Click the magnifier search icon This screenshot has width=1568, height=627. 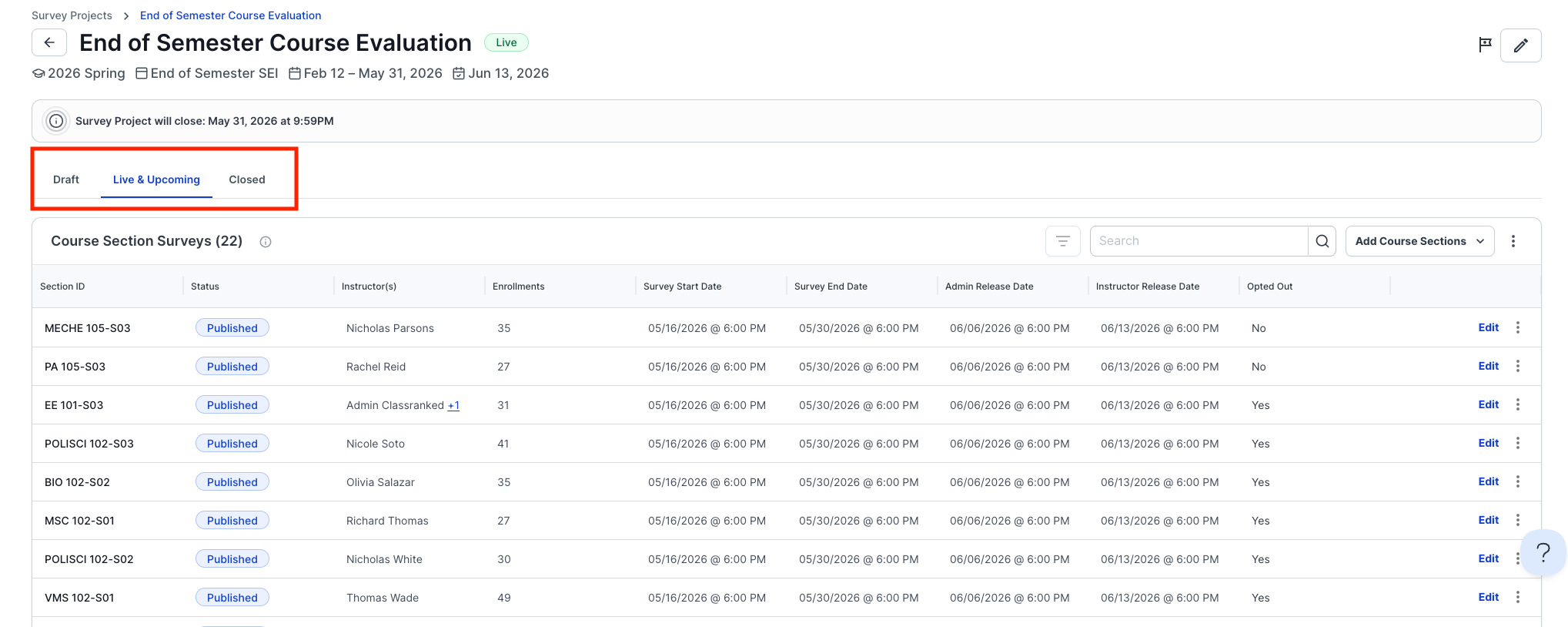point(1322,241)
